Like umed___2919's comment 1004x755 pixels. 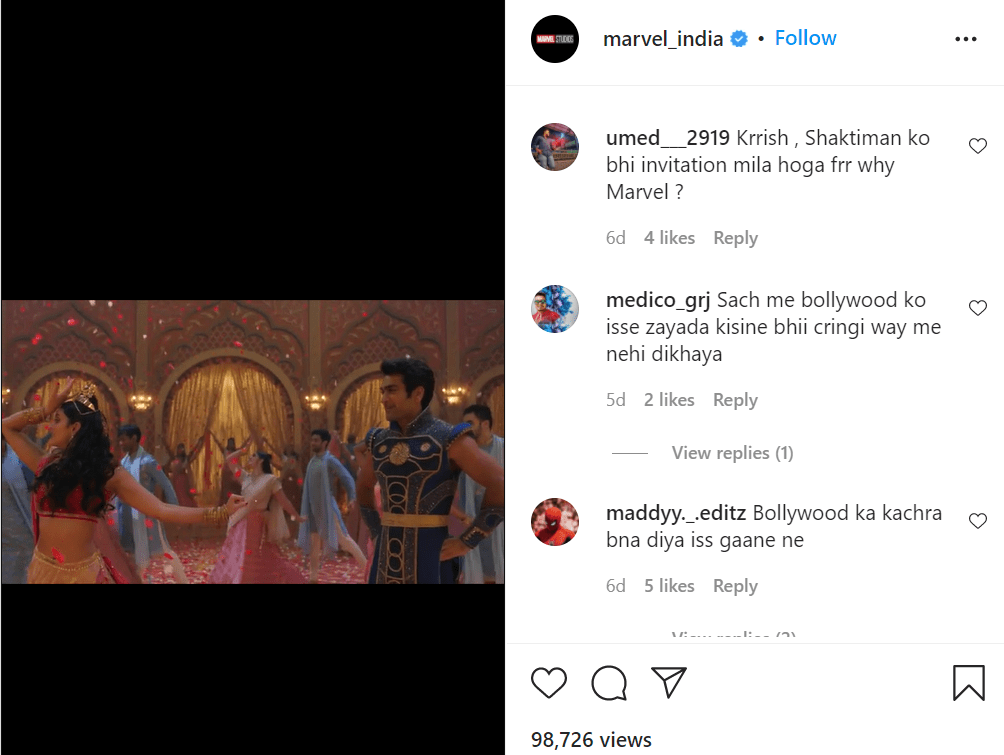(x=978, y=146)
